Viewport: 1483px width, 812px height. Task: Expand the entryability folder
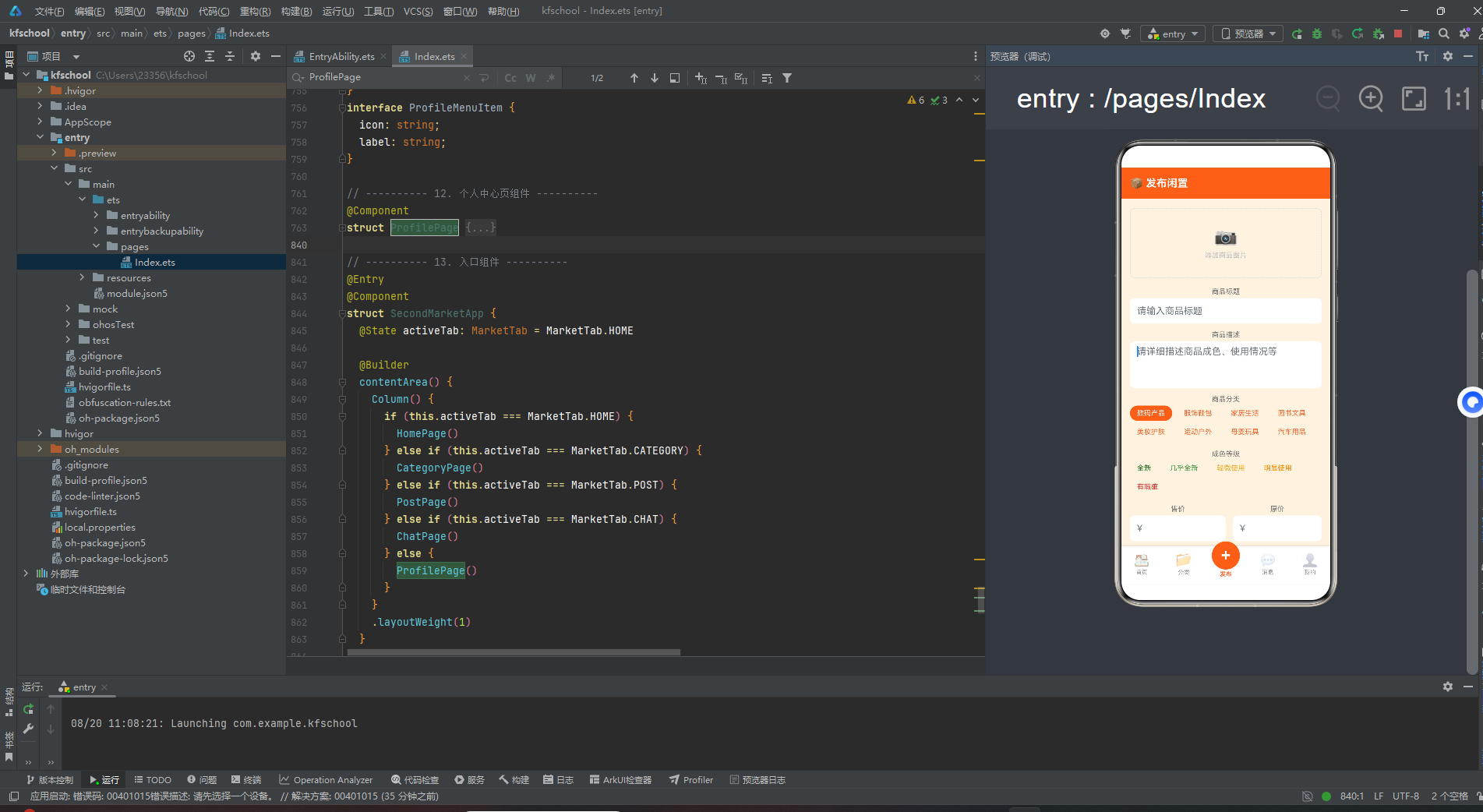pyautogui.click(x=96, y=215)
